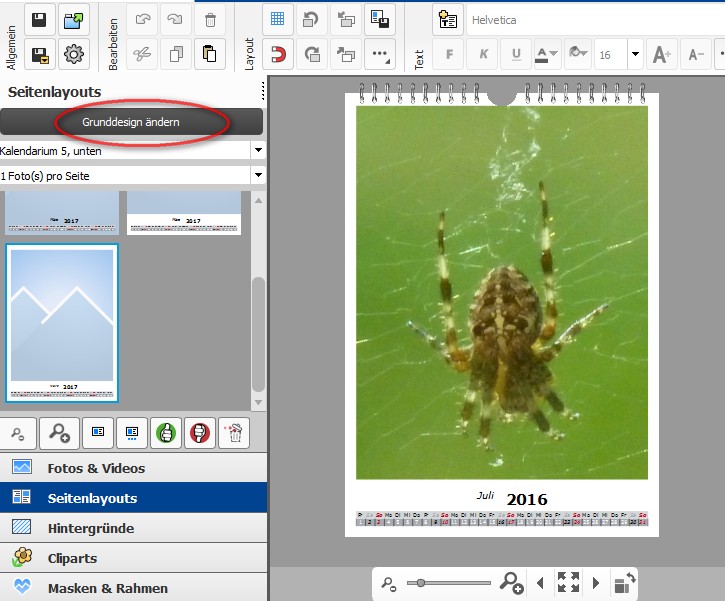This screenshot has height=601, width=725.
Task: Open the Hintergründe panel
Action: (90, 528)
